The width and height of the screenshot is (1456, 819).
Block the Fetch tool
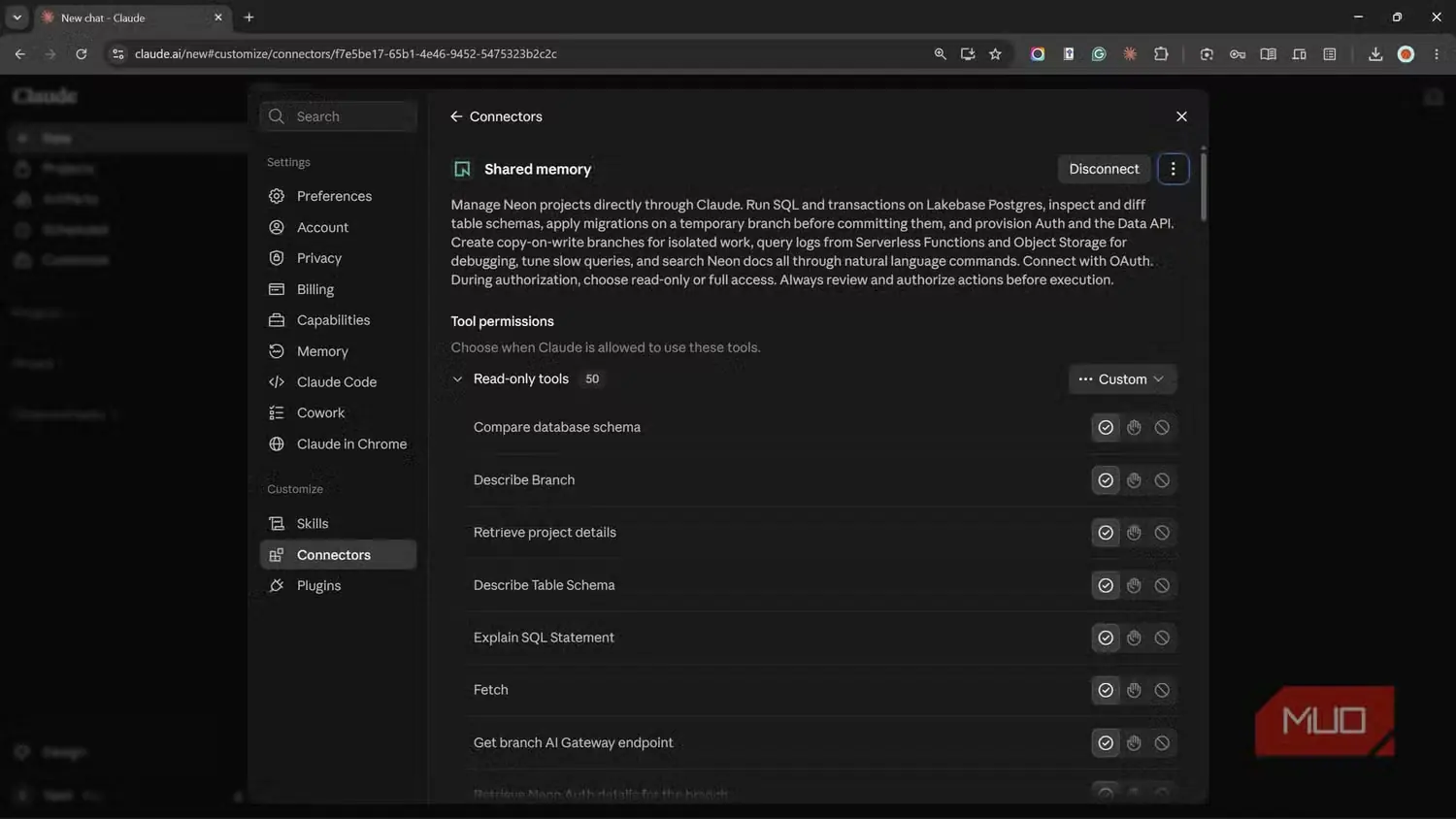[x=1162, y=690]
